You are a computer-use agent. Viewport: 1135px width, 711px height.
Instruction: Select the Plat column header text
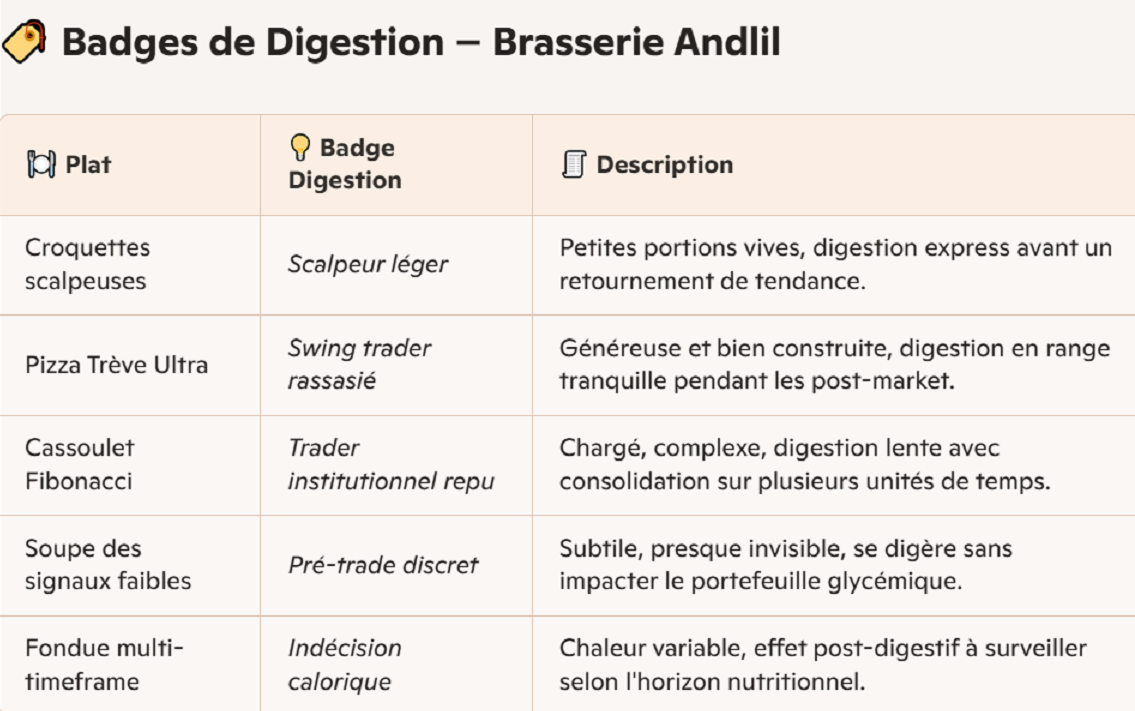pyautogui.click(x=88, y=165)
